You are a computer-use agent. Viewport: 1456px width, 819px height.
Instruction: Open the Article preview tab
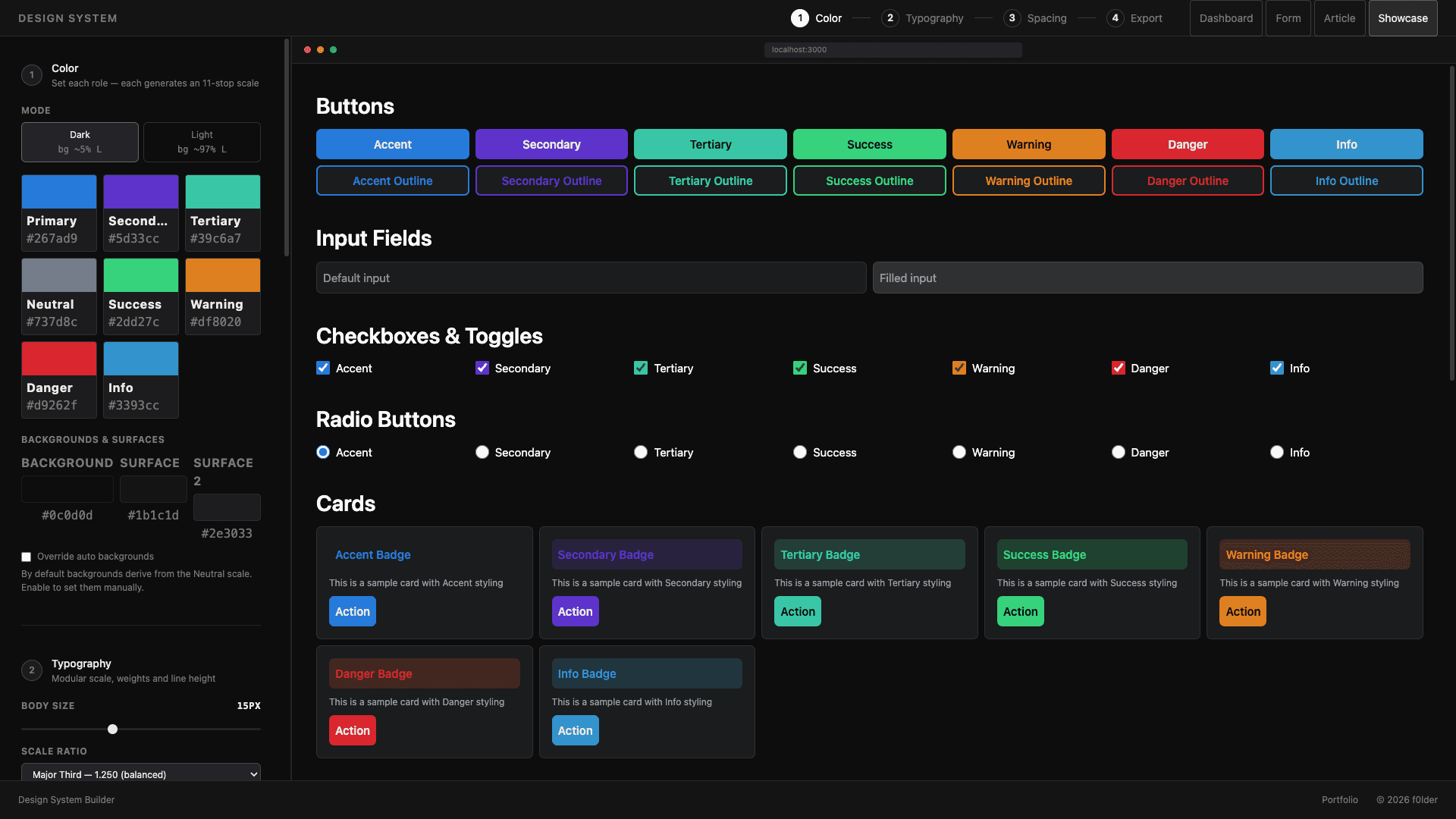coord(1339,18)
